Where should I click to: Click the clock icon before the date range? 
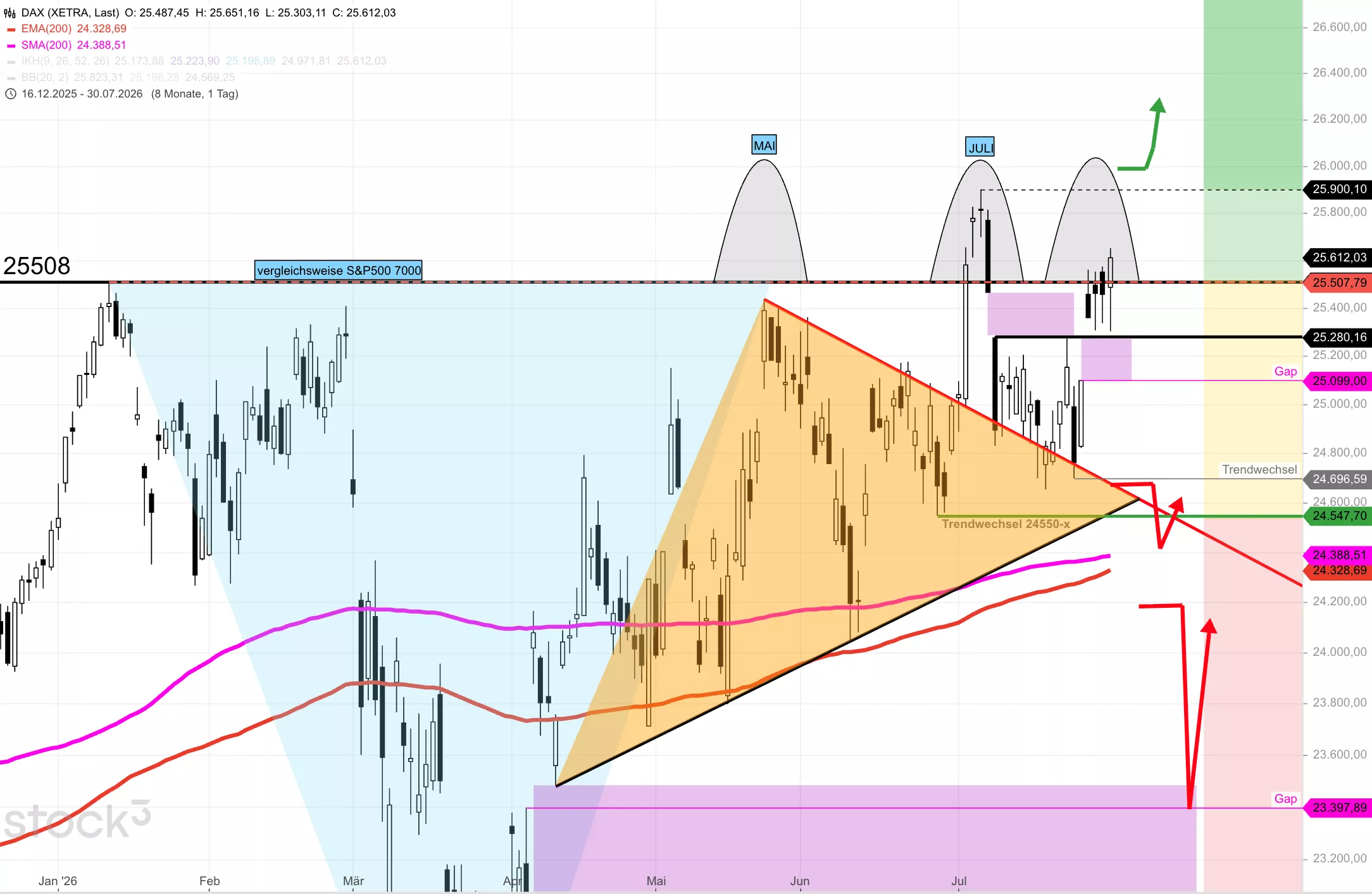click(x=11, y=94)
